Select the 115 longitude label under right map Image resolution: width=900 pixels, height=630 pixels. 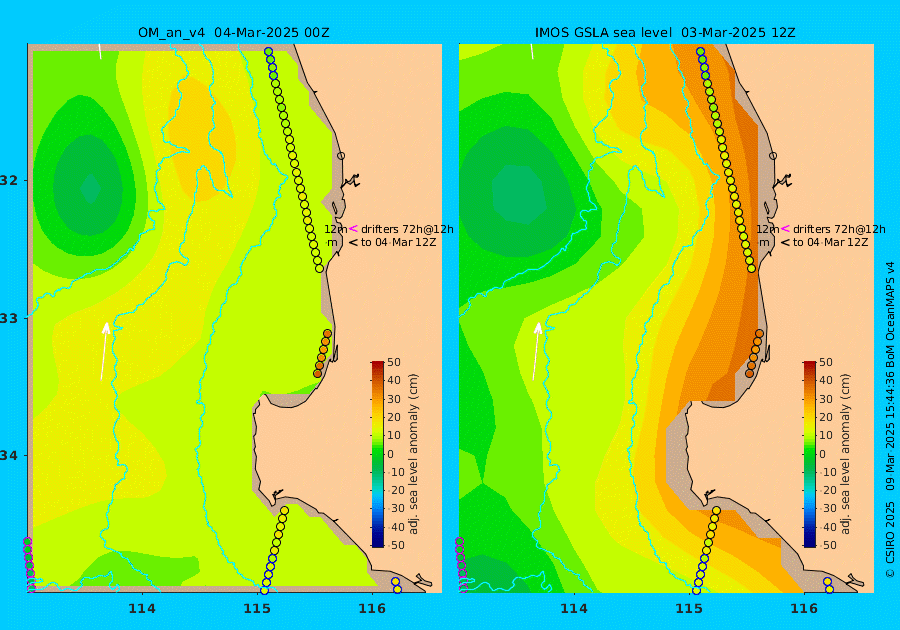689,608
